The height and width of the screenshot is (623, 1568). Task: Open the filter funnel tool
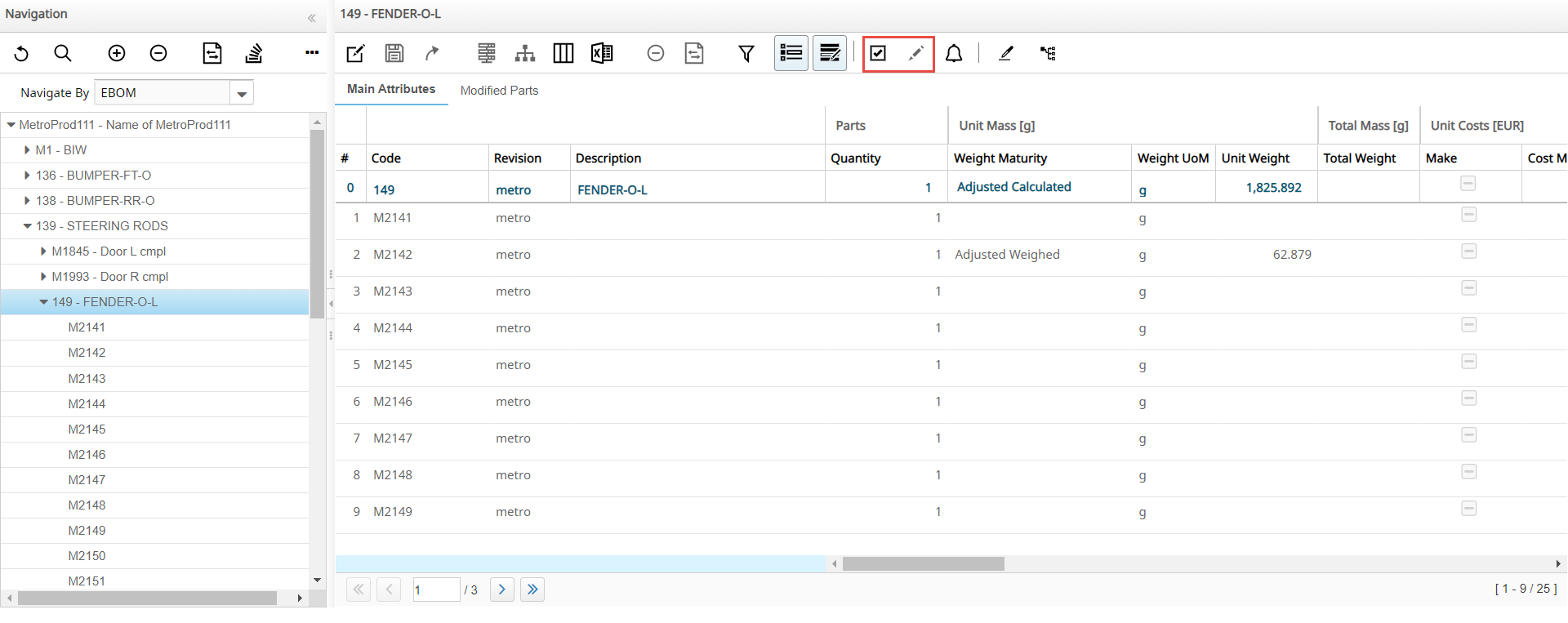coord(746,54)
